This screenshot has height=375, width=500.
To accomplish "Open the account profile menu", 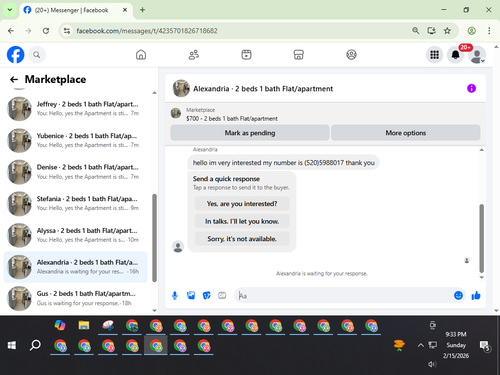I will [477, 55].
